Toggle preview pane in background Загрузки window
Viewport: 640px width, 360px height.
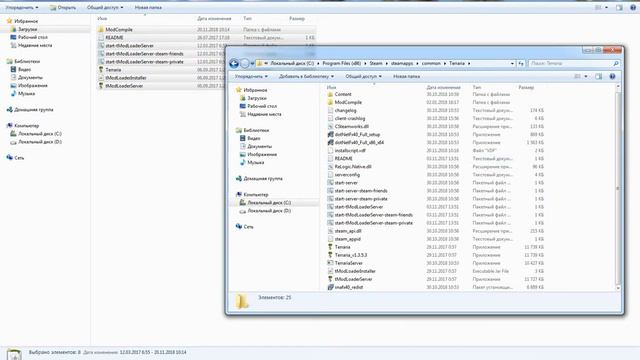tap(619, 7)
